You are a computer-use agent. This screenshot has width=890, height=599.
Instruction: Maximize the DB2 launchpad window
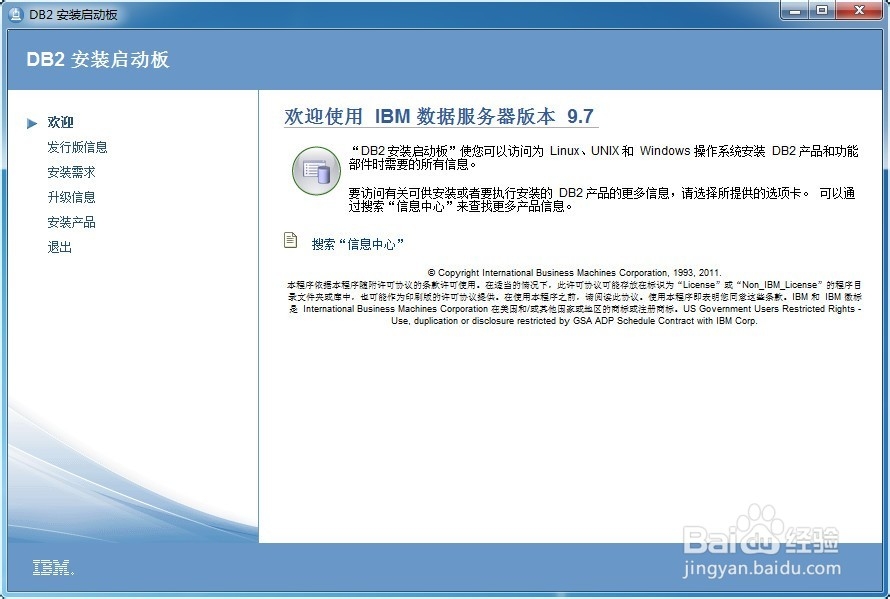tap(823, 11)
